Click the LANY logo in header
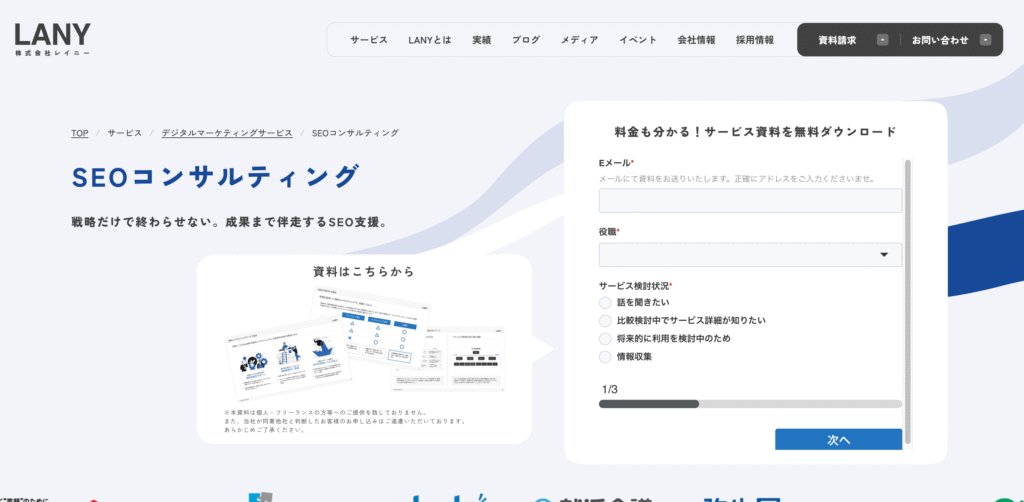Image resolution: width=1024 pixels, height=502 pixels. tap(53, 39)
